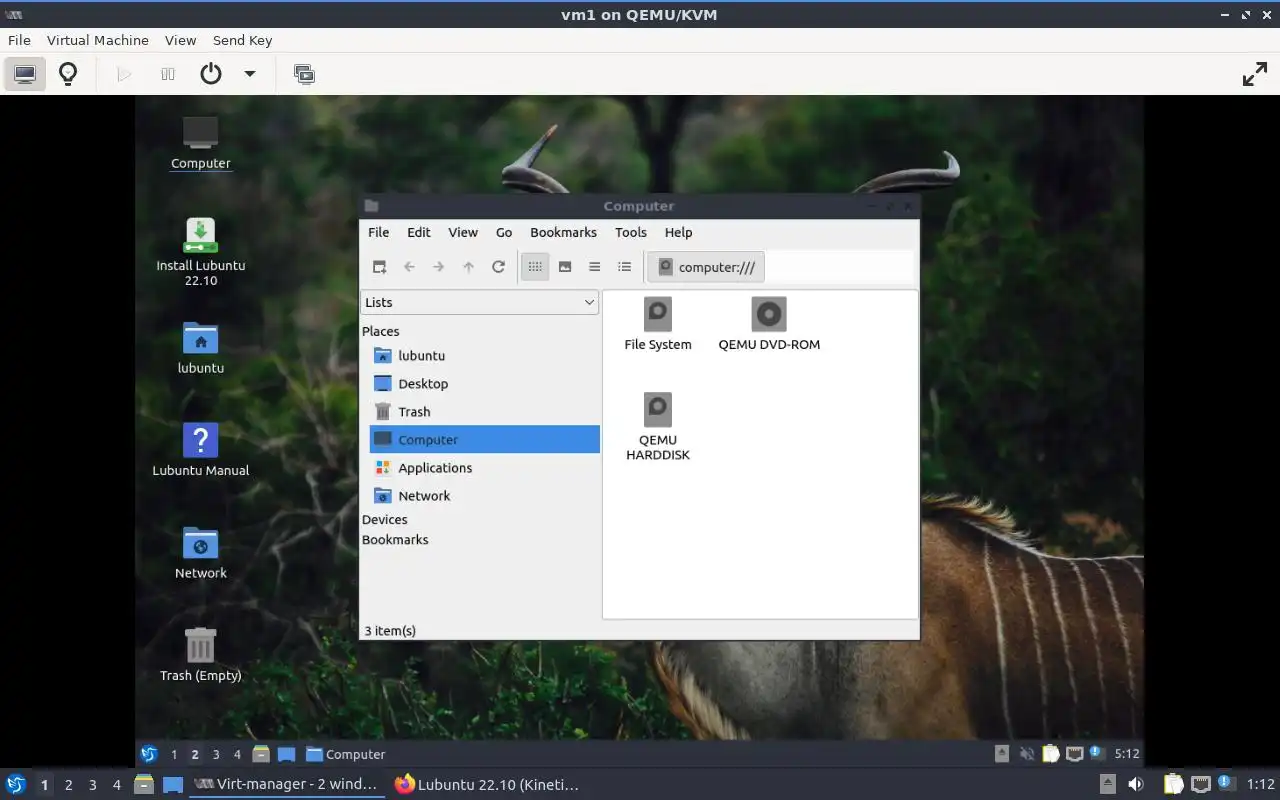Switch to thumbnail view mode
The height and width of the screenshot is (800, 1280).
click(x=565, y=267)
